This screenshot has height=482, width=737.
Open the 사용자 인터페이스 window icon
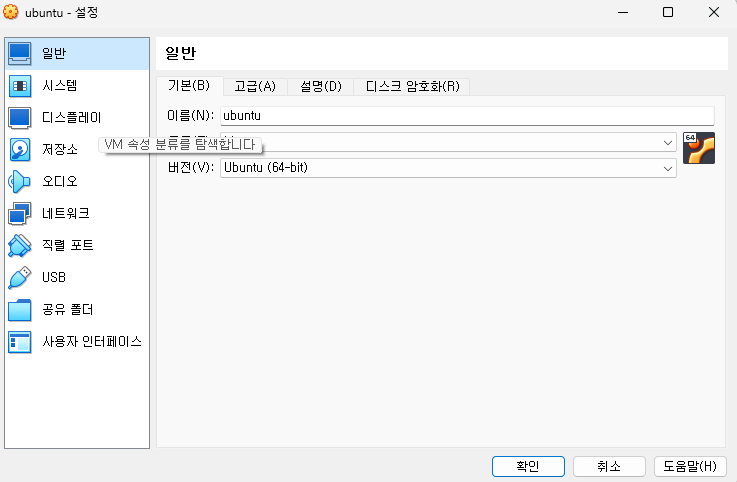pos(20,342)
